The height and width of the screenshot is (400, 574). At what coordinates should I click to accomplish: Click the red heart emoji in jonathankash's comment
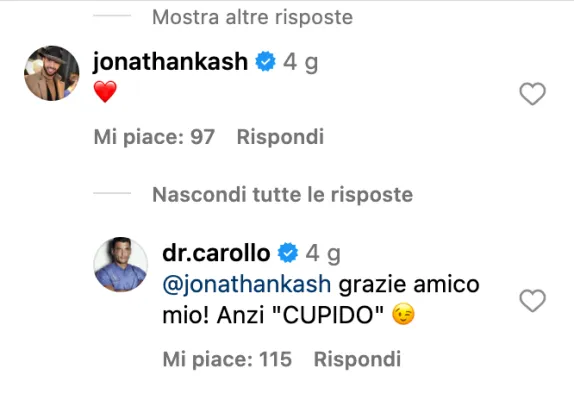click(105, 91)
